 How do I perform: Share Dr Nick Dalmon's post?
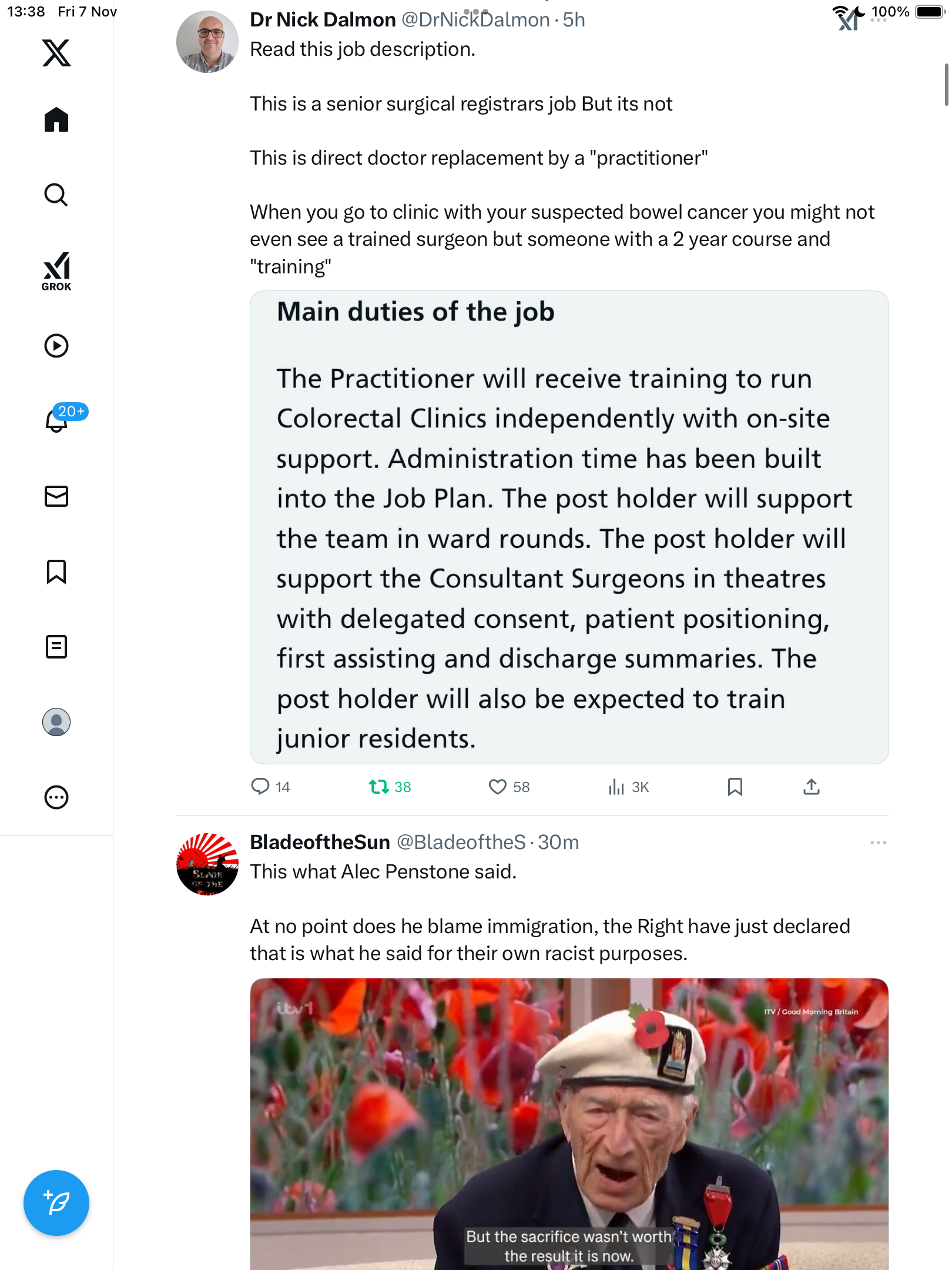click(812, 787)
